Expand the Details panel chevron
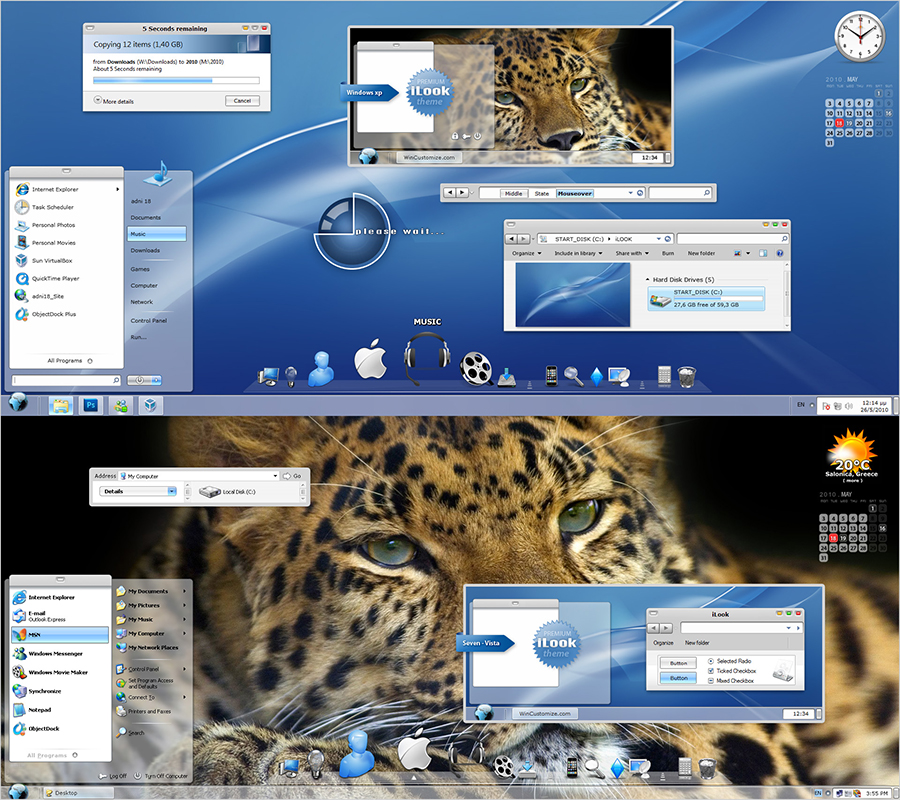 coord(171,491)
